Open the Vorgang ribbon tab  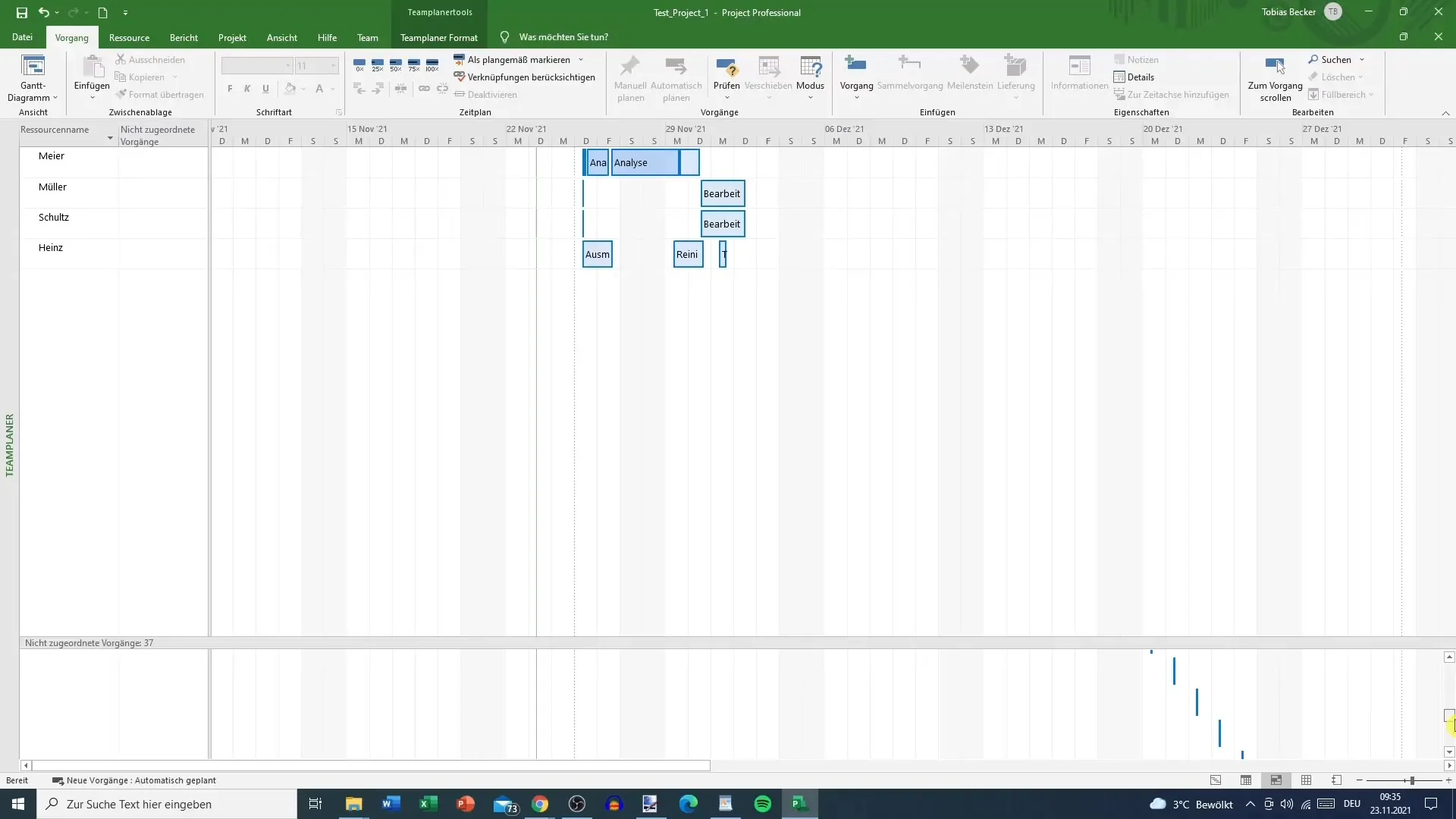71,37
